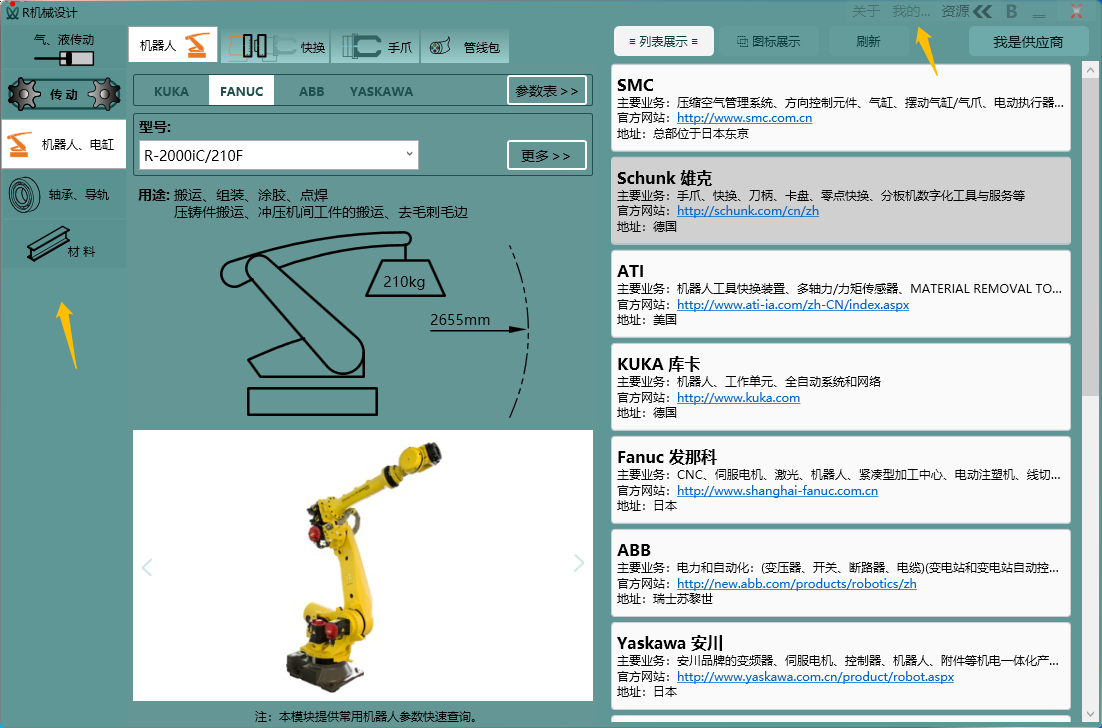
Task: Open the 气、液传动 category
Action: tap(64, 48)
